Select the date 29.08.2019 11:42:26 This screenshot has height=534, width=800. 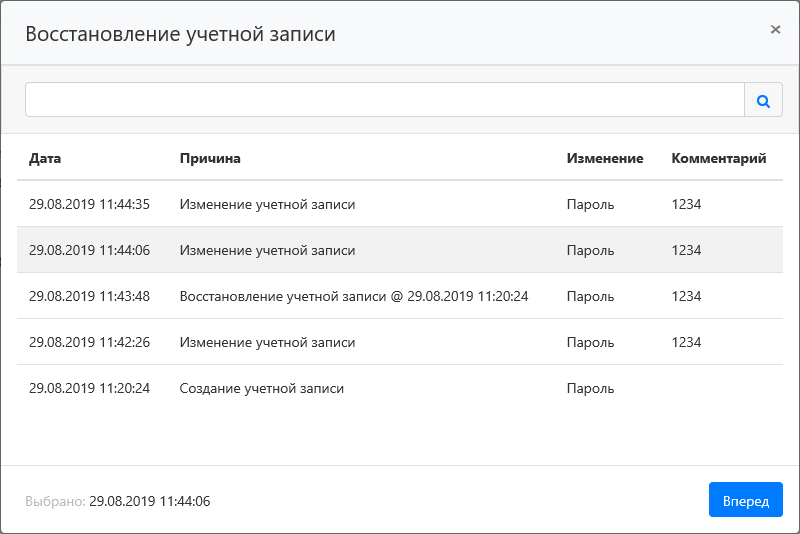pos(89,342)
